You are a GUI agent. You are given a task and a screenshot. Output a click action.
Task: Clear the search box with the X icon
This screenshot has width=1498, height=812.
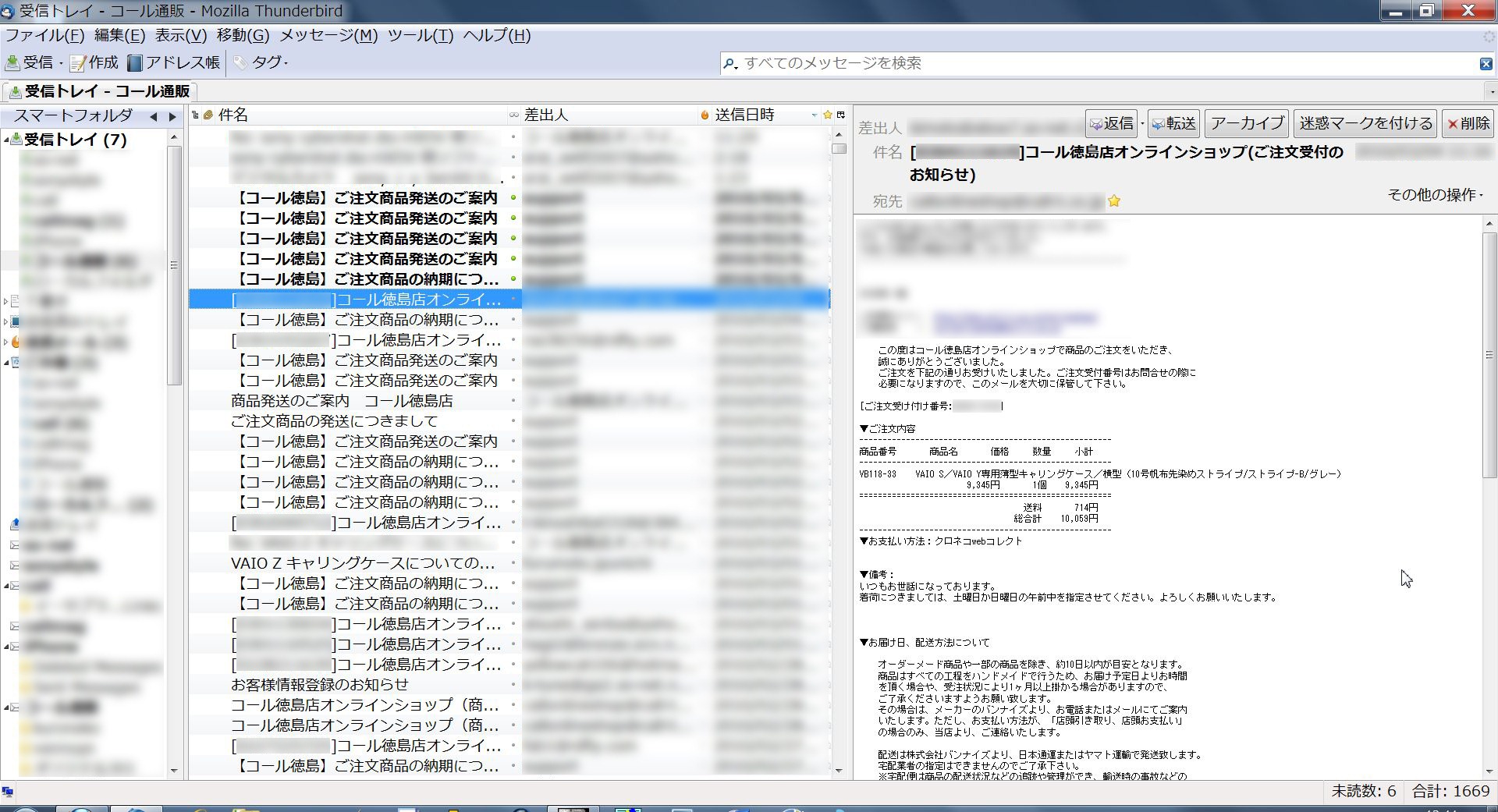1486,63
